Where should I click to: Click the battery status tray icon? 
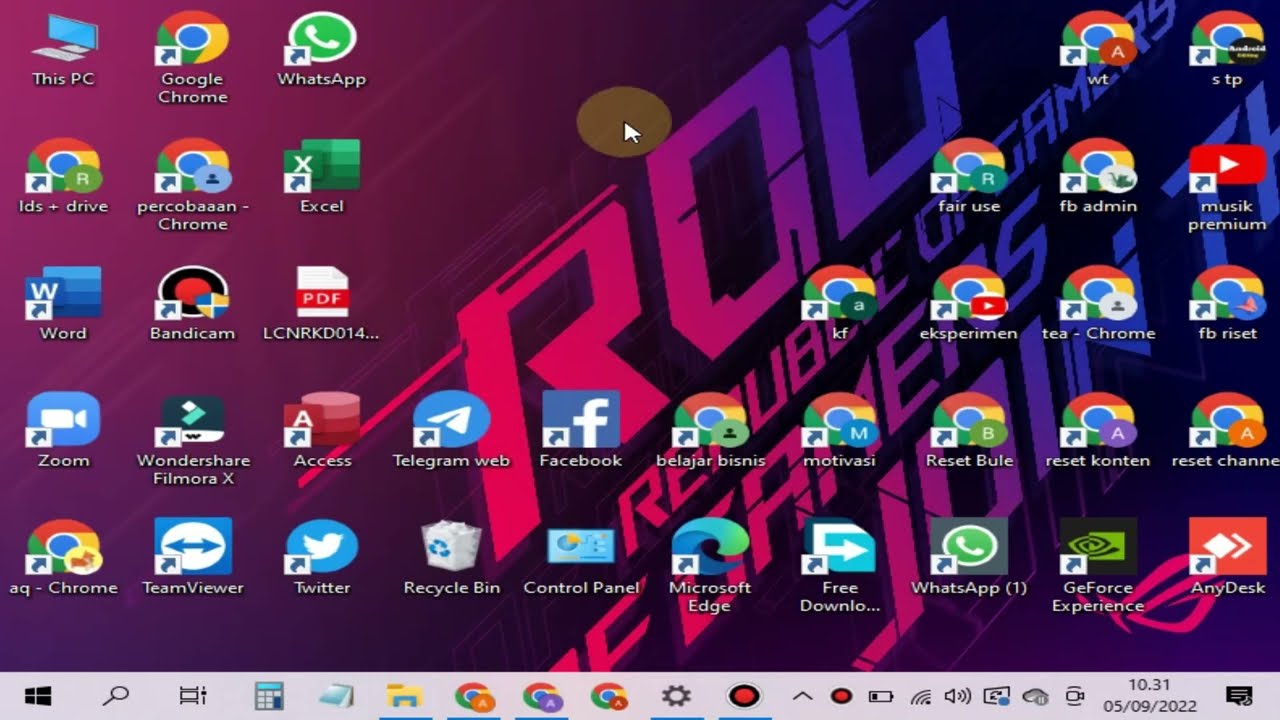(x=880, y=696)
